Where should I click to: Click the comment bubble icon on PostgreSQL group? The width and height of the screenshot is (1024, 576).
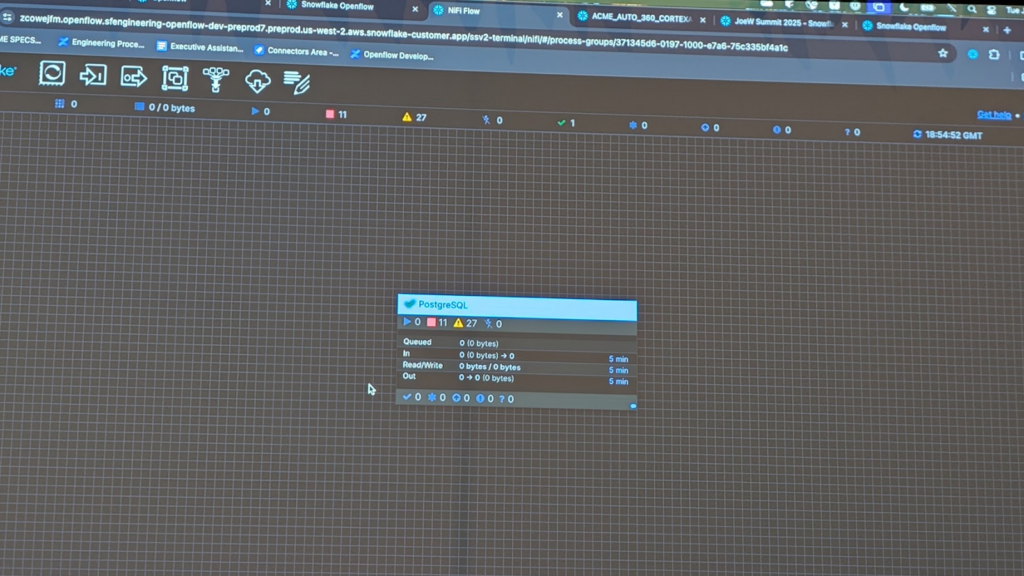pos(633,406)
